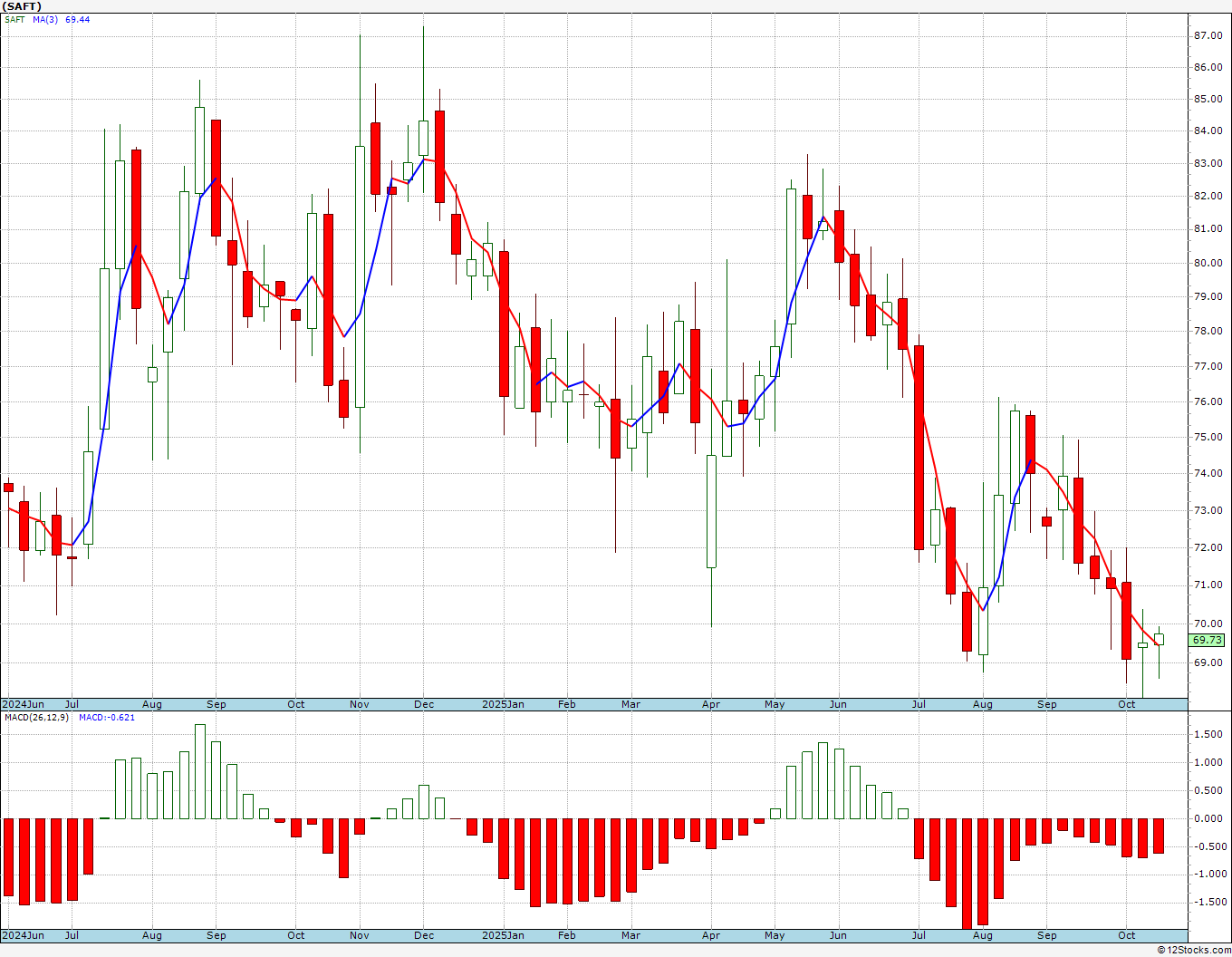This screenshot has height=957, width=1232.
Task: Click the 69.00 price axis label
Action: [1208, 662]
